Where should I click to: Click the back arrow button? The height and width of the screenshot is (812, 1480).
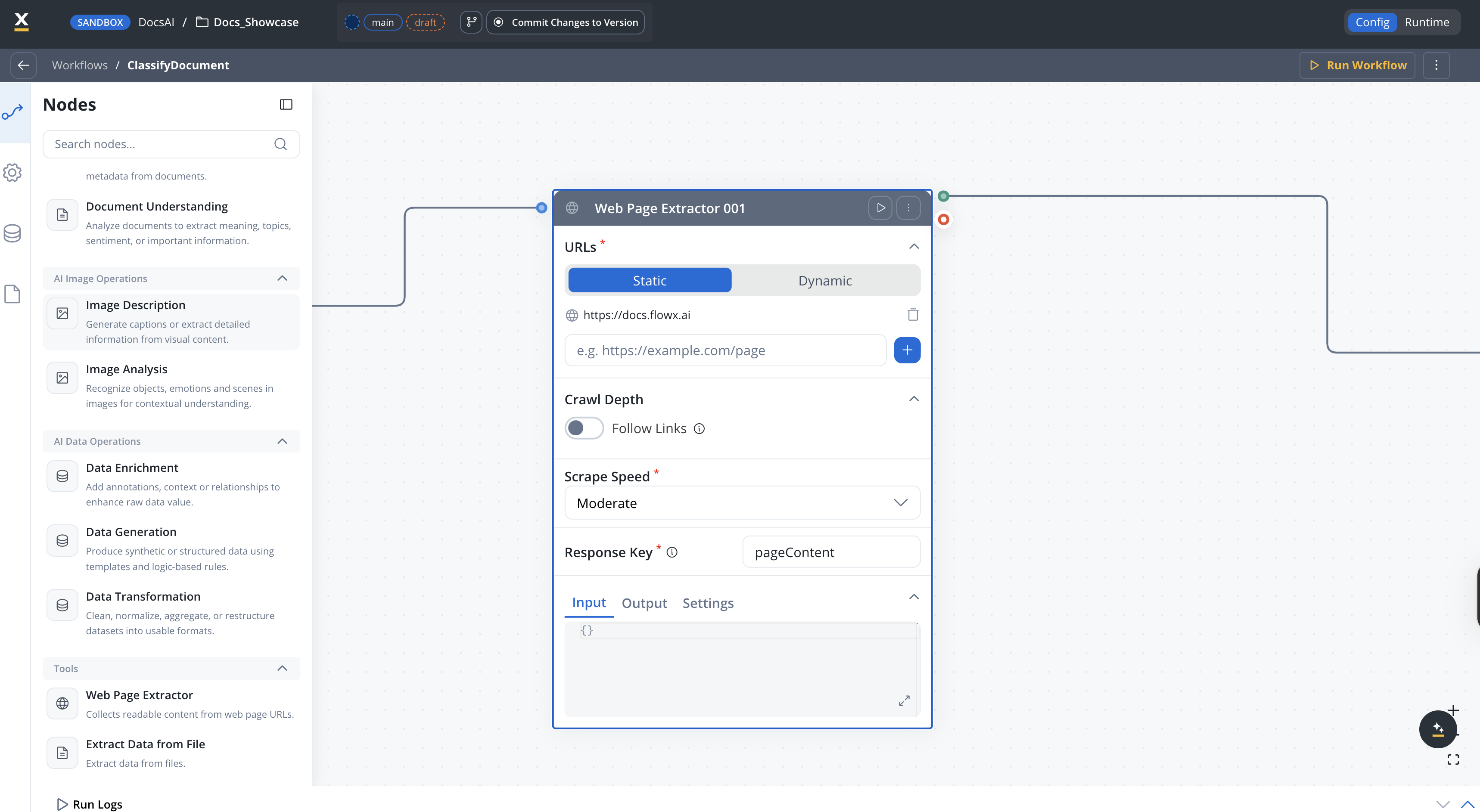tap(24, 65)
